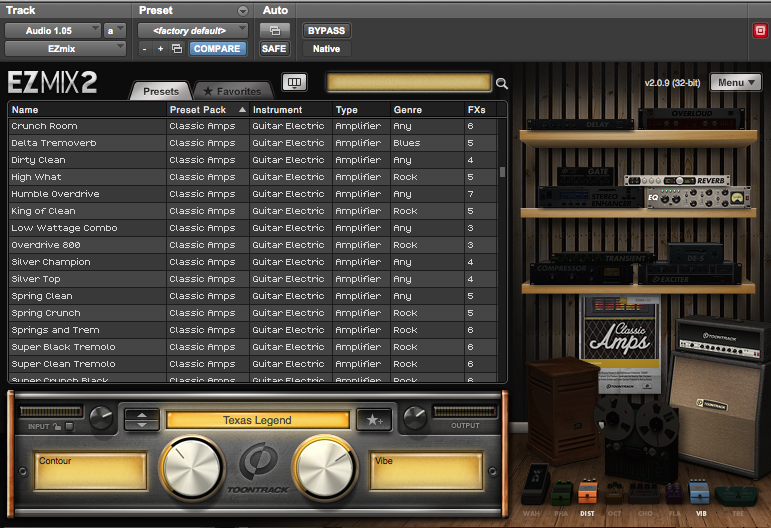
Task: Click the plugin automation enable icon under Auto
Action: coord(275,31)
